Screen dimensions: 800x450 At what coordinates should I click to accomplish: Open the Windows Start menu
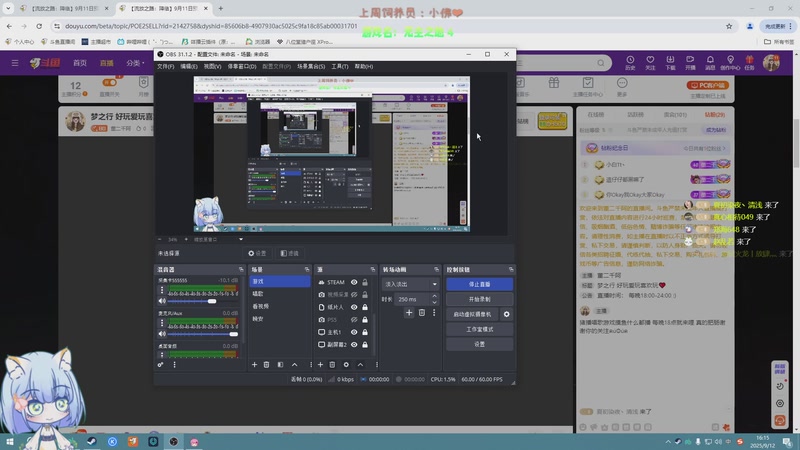(10, 441)
